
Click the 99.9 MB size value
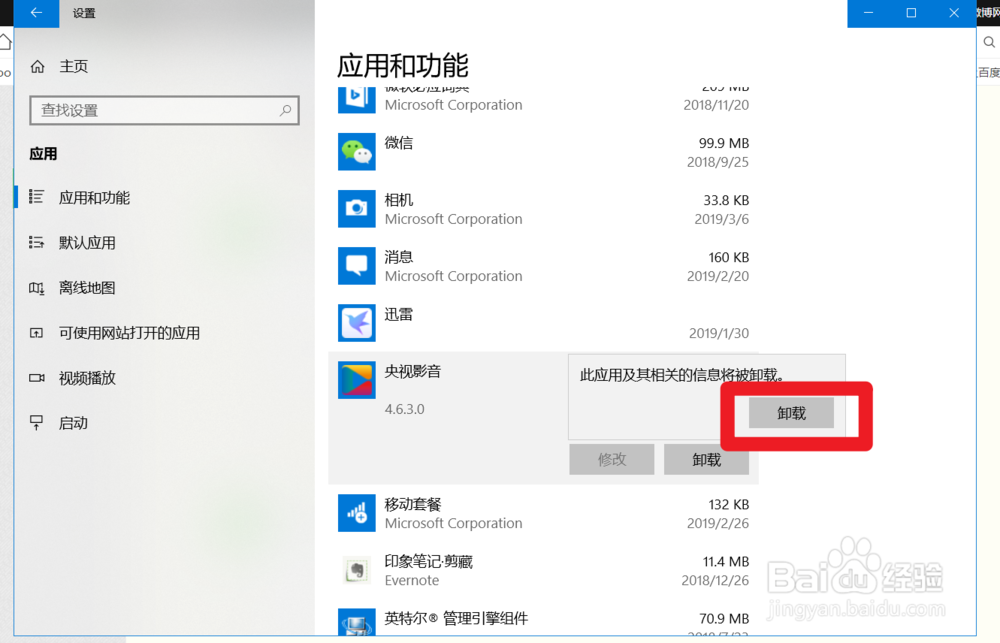point(724,143)
